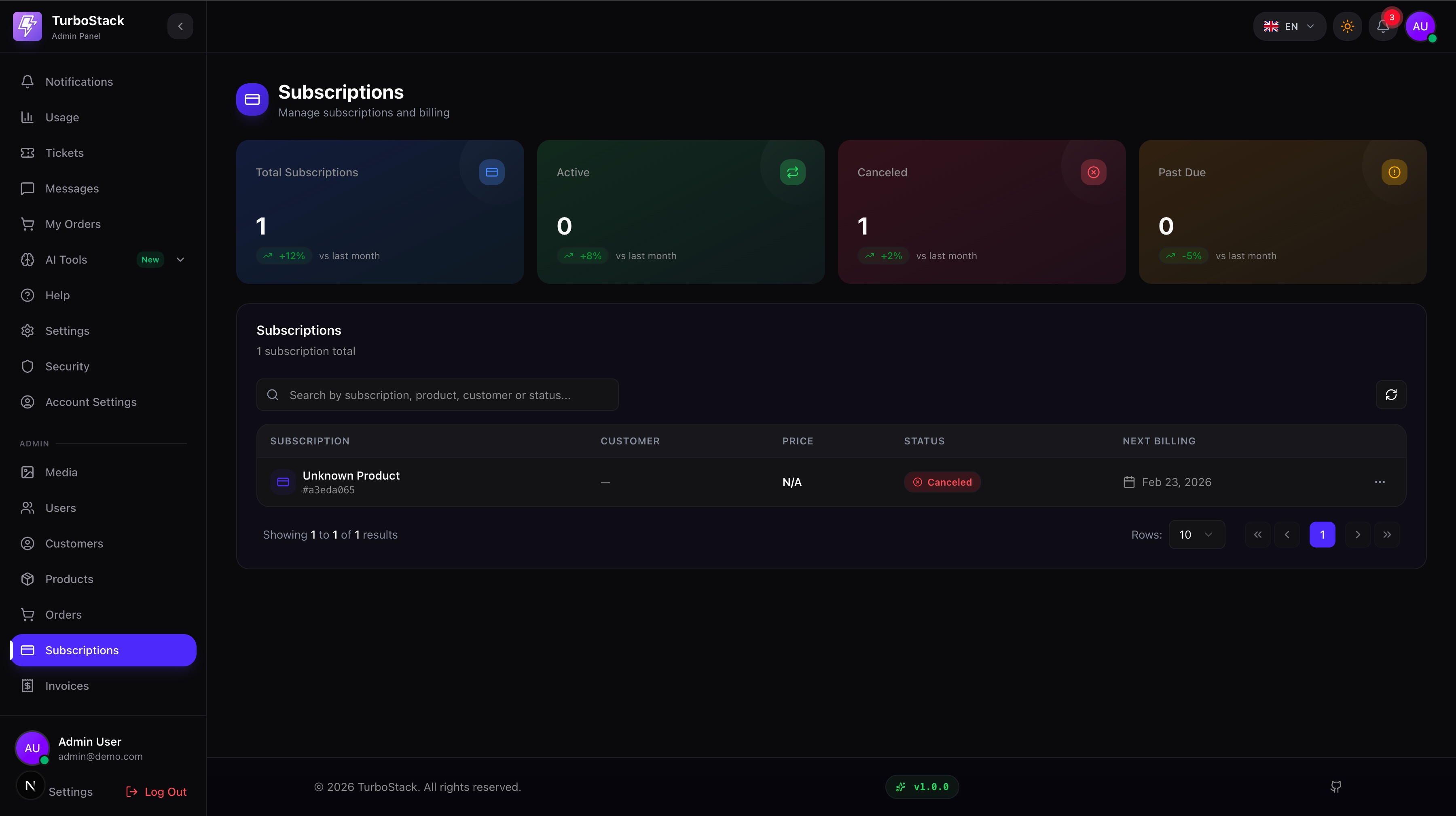Toggle light theme with sun icon
Viewport: 1456px width, 816px height.
(x=1348, y=27)
